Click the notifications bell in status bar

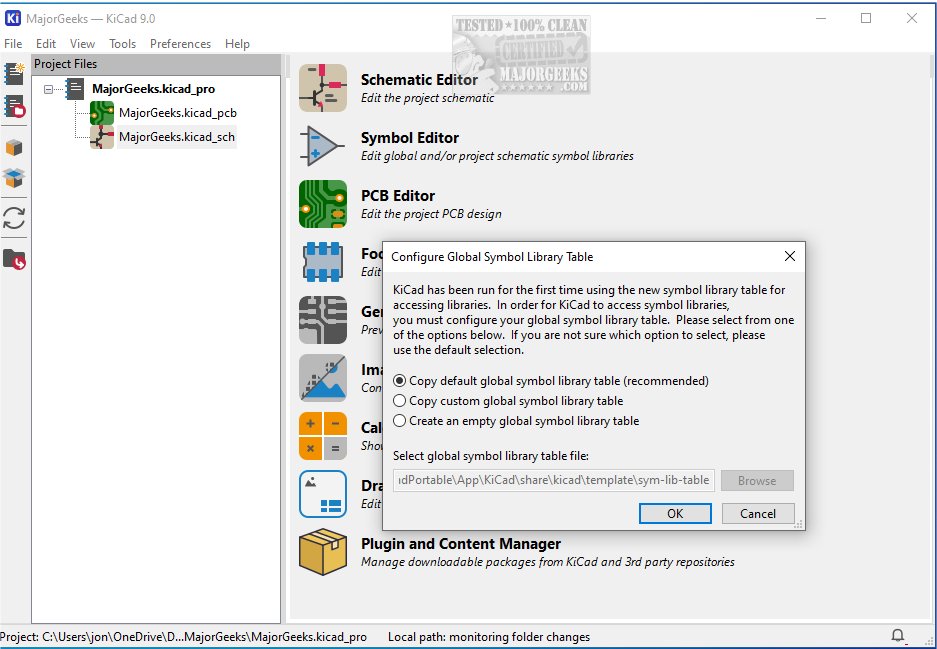898,635
